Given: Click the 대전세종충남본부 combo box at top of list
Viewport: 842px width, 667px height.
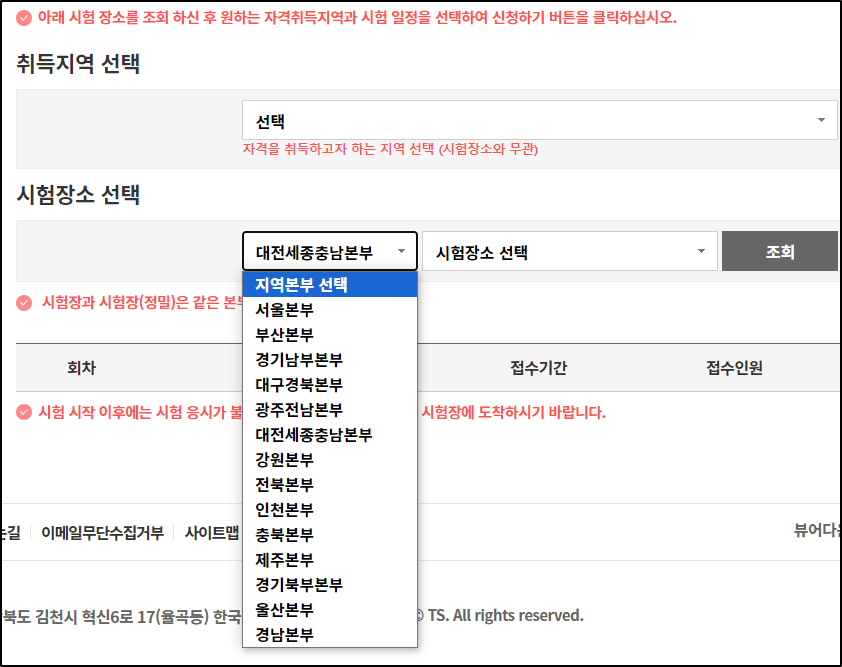Looking at the screenshot, I should (x=330, y=250).
